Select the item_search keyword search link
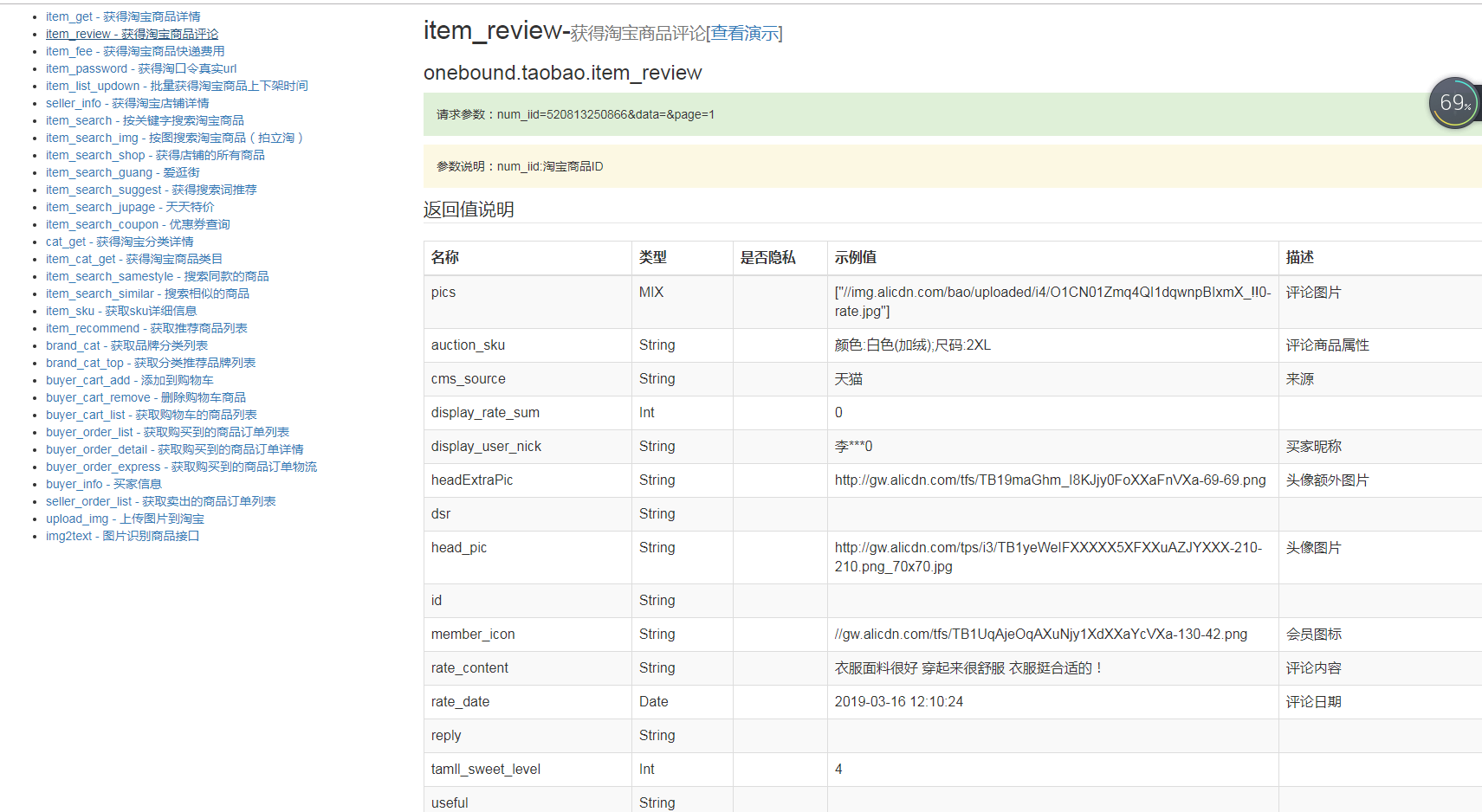 145,120
